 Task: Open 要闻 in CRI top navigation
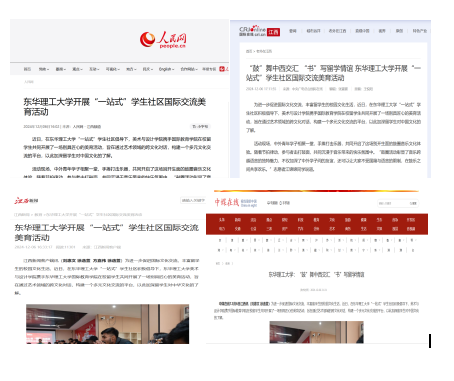[x=293, y=31]
